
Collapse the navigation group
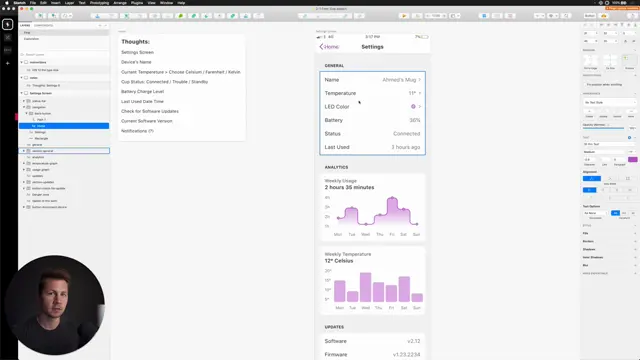(24, 107)
